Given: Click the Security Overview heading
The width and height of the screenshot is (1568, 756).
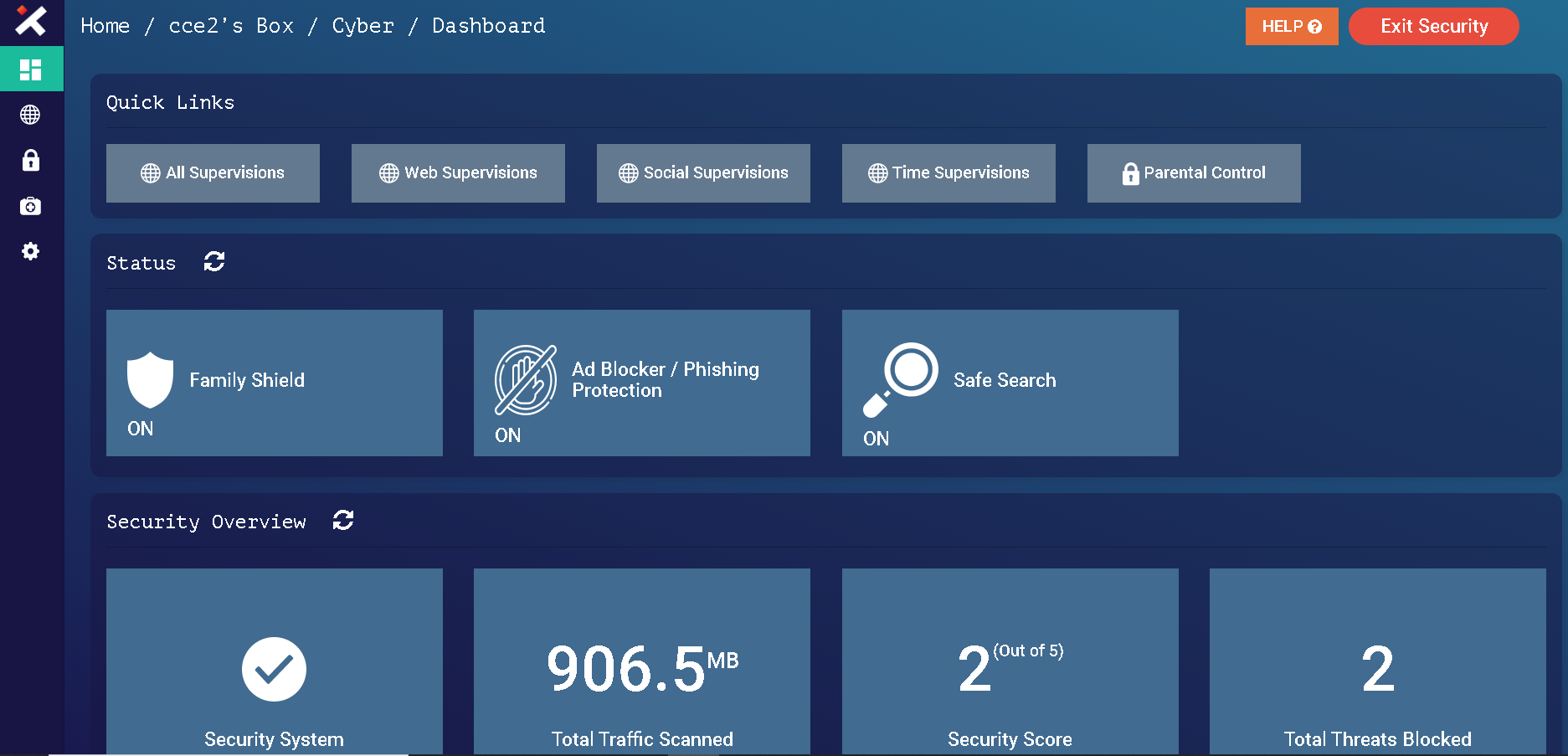Looking at the screenshot, I should pos(206,522).
